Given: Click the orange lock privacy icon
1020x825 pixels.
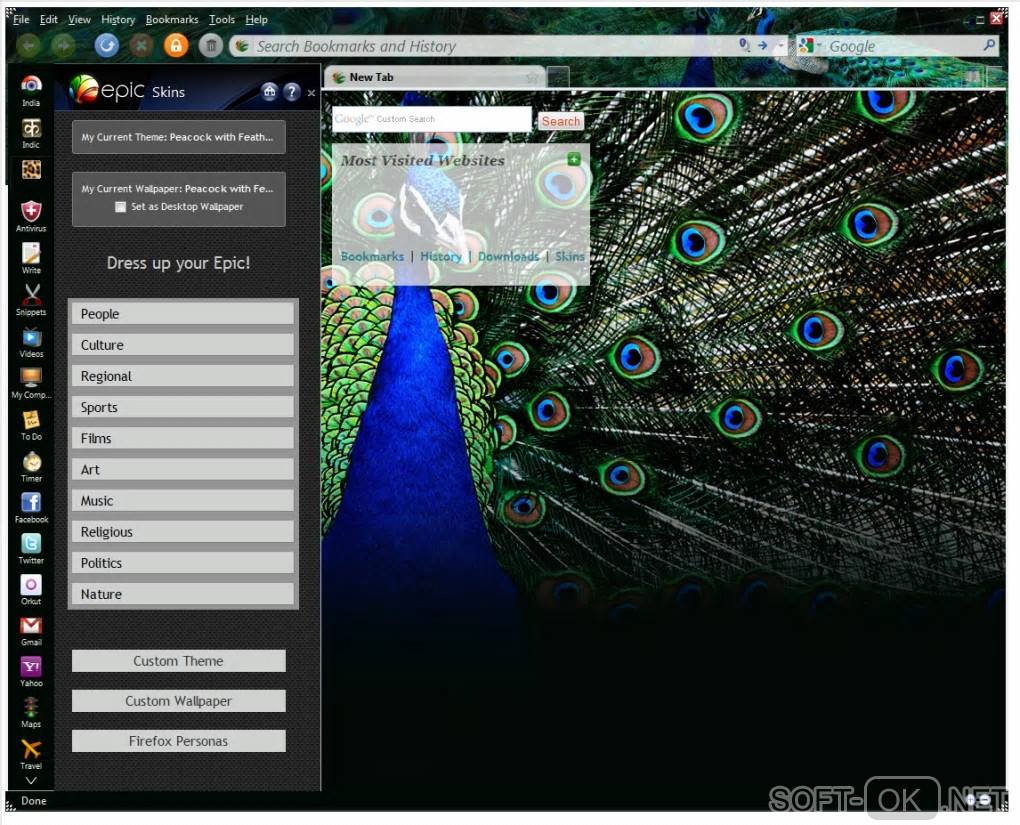Looking at the screenshot, I should 176,46.
